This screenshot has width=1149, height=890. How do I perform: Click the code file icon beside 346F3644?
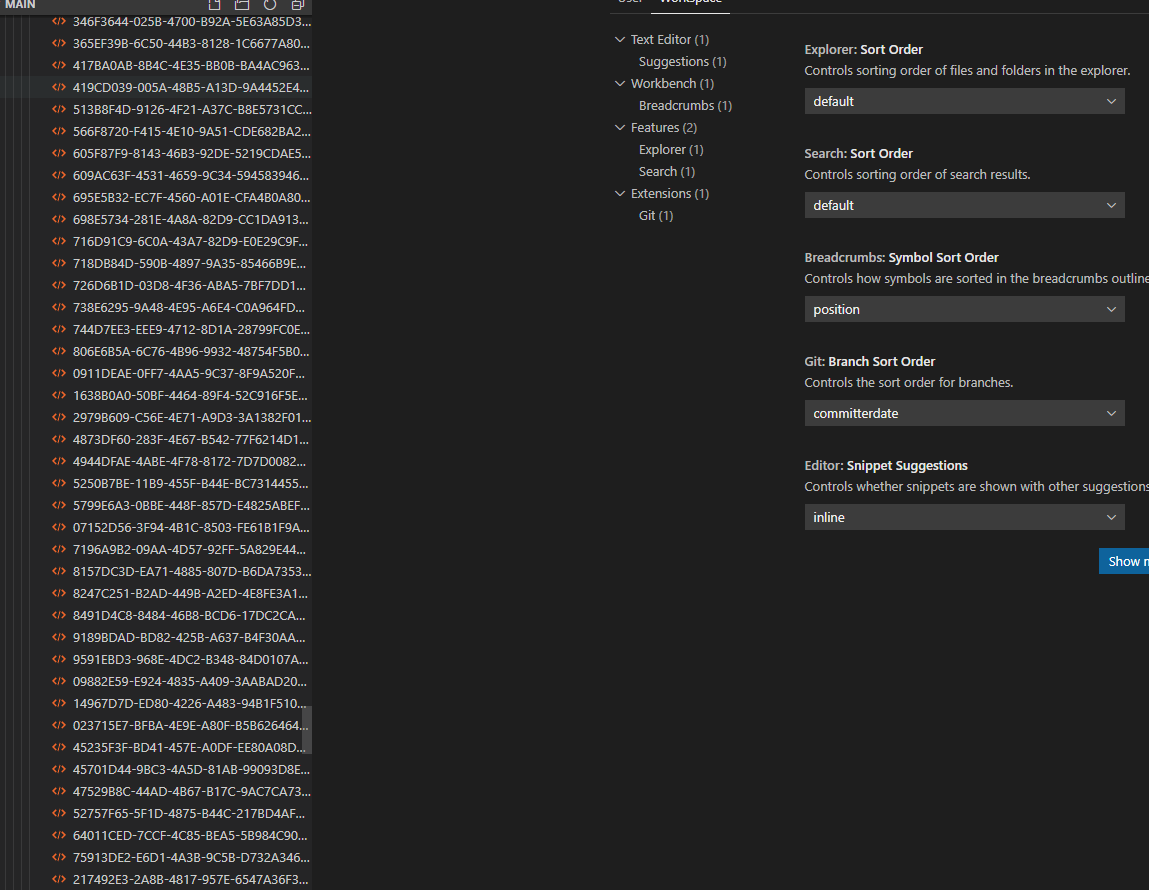point(57,21)
